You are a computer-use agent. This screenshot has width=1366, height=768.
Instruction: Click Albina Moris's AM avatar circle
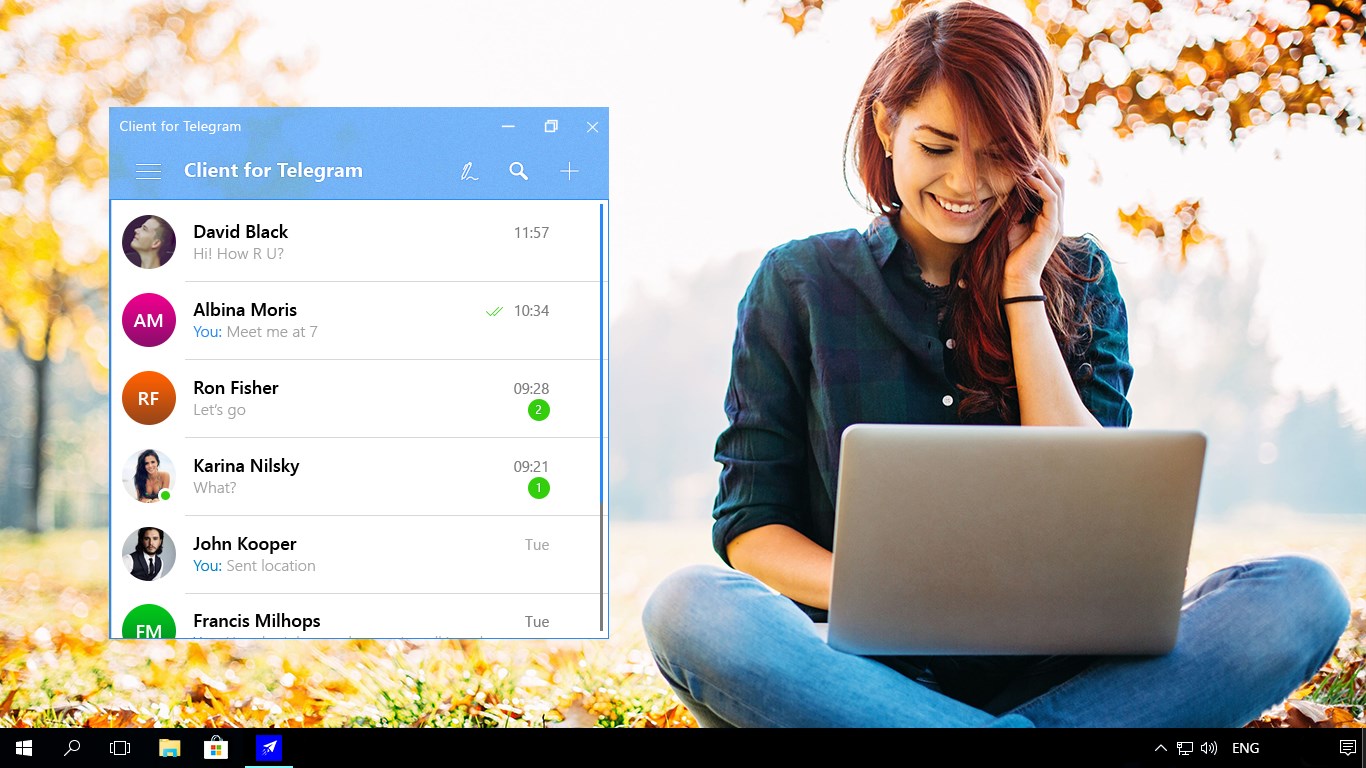pos(149,320)
